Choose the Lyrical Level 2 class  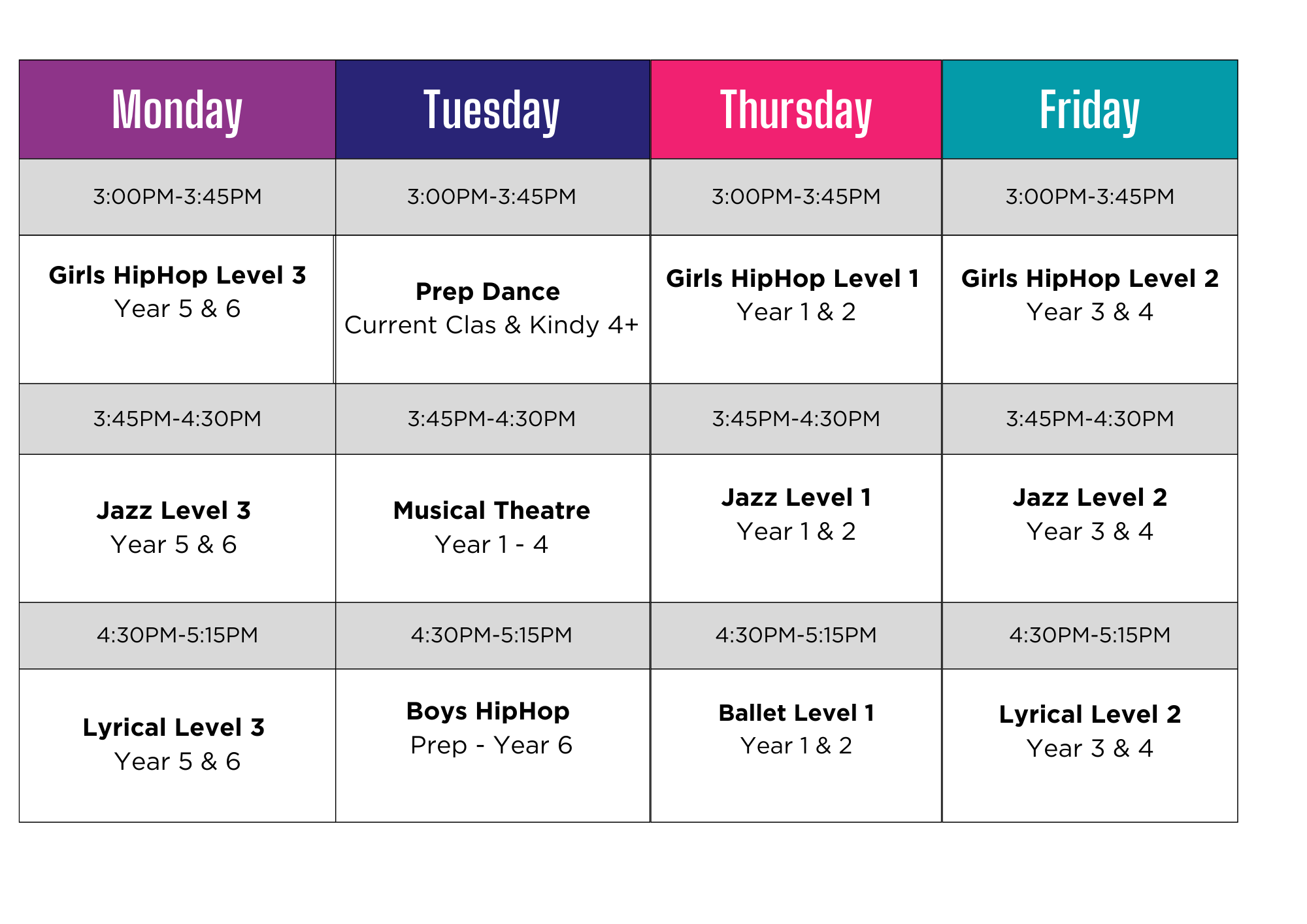pos(1089,731)
